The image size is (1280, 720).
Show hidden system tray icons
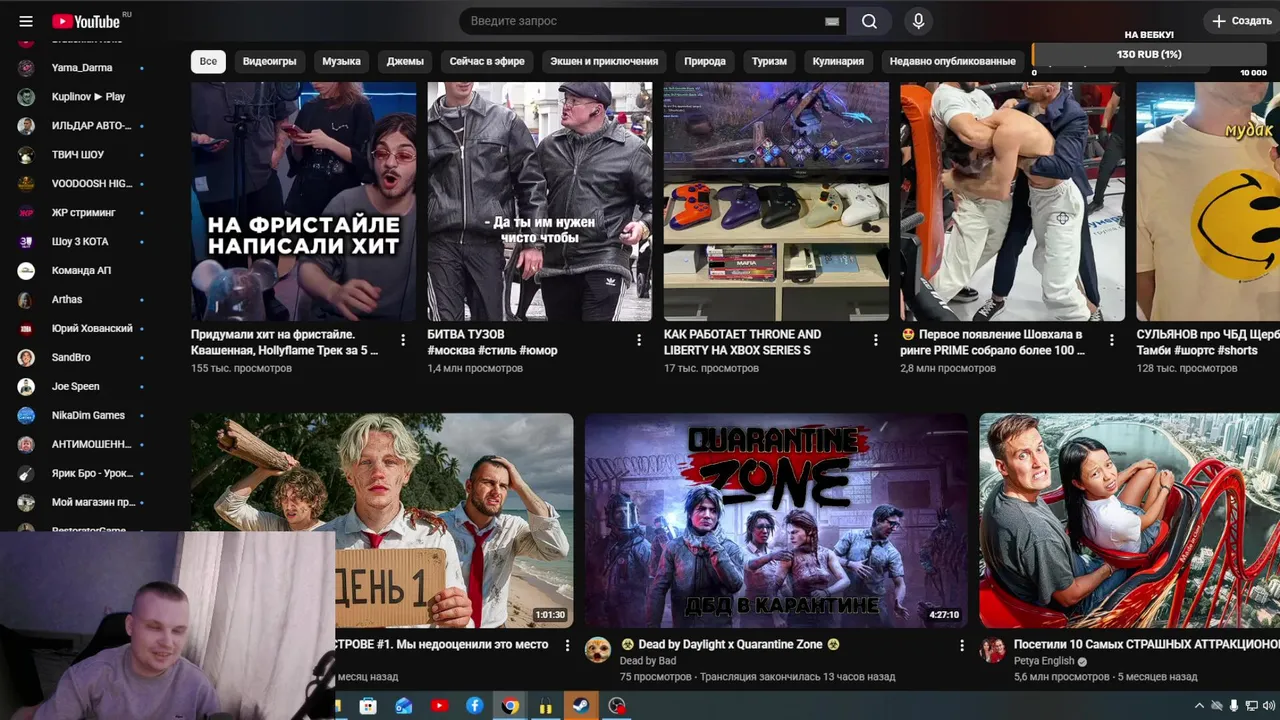pos(1199,706)
